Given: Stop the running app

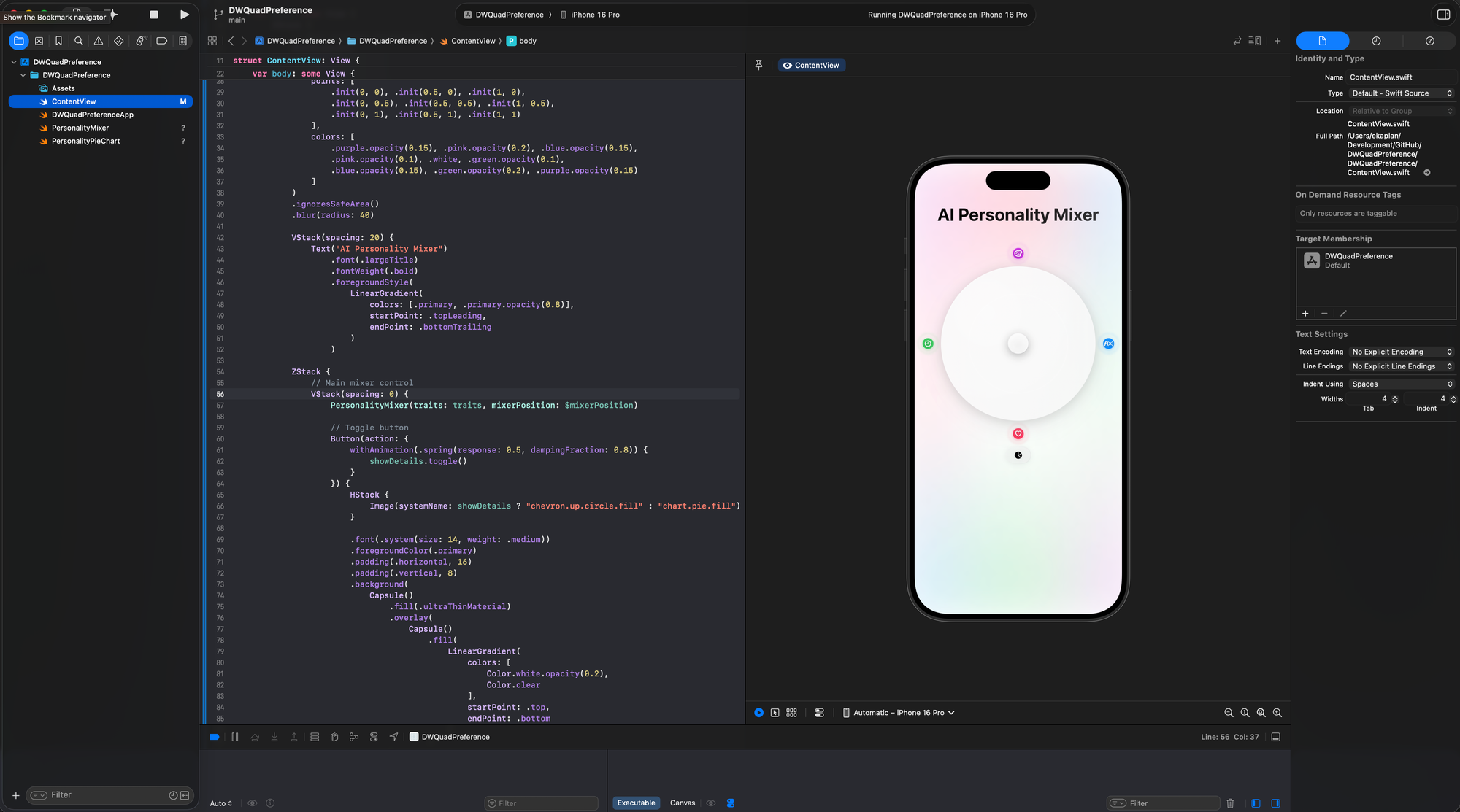Looking at the screenshot, I should point(154,15).
